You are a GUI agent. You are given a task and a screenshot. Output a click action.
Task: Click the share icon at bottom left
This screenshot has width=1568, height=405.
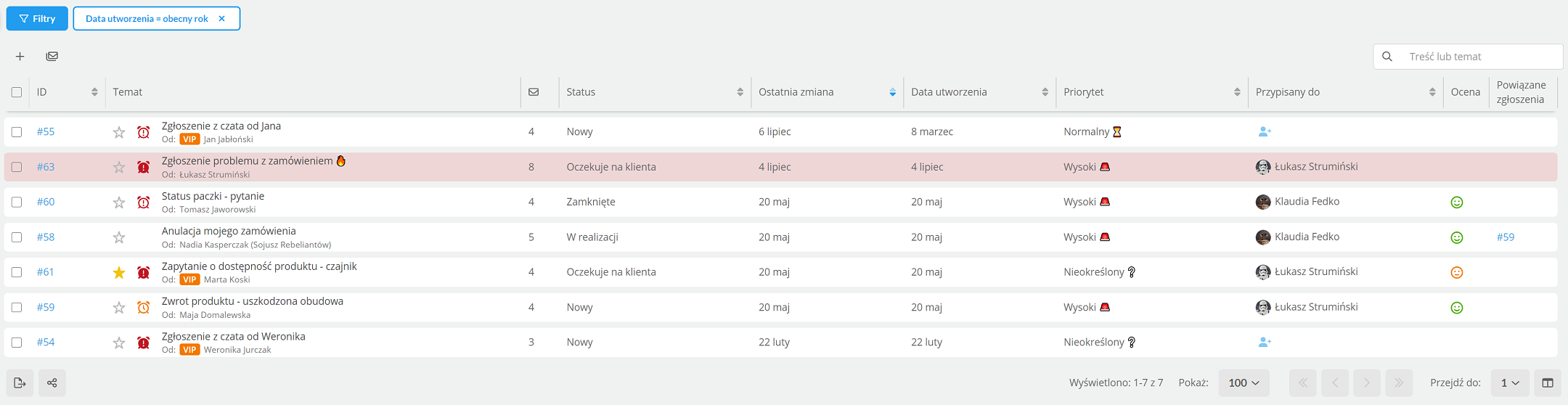52,382
